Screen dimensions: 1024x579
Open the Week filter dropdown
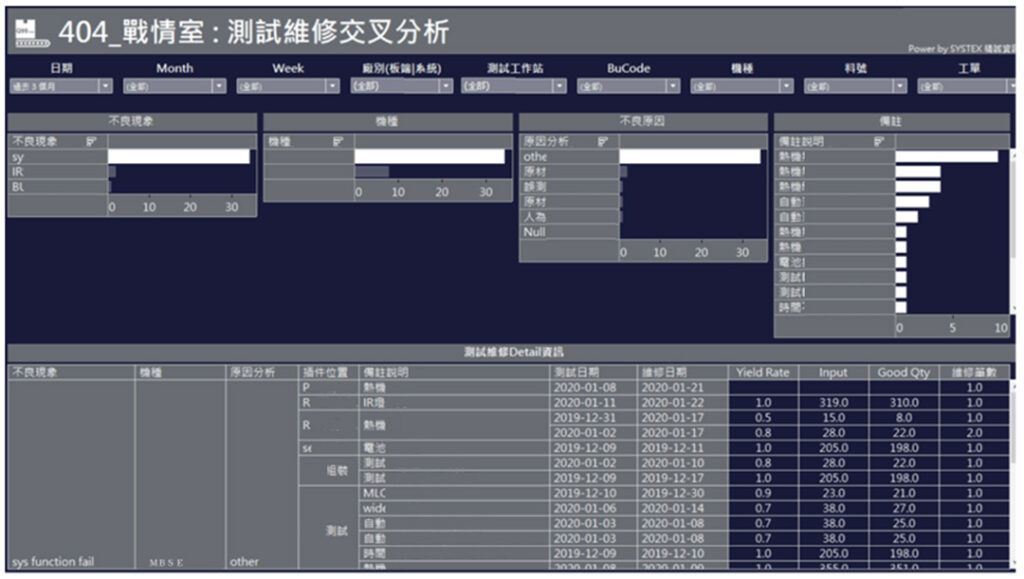click(332, 87)
